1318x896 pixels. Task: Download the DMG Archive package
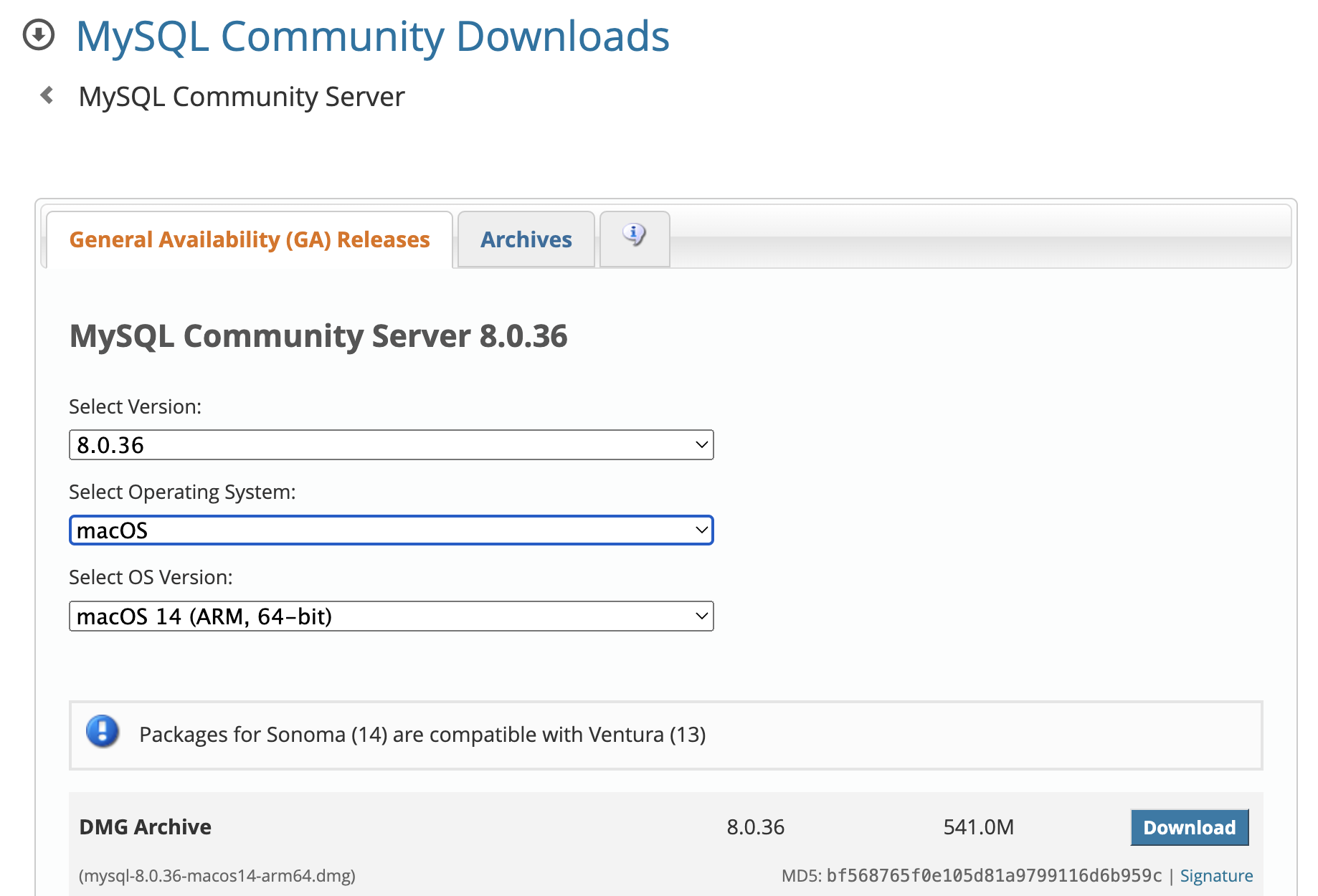tap(1190, 827)
